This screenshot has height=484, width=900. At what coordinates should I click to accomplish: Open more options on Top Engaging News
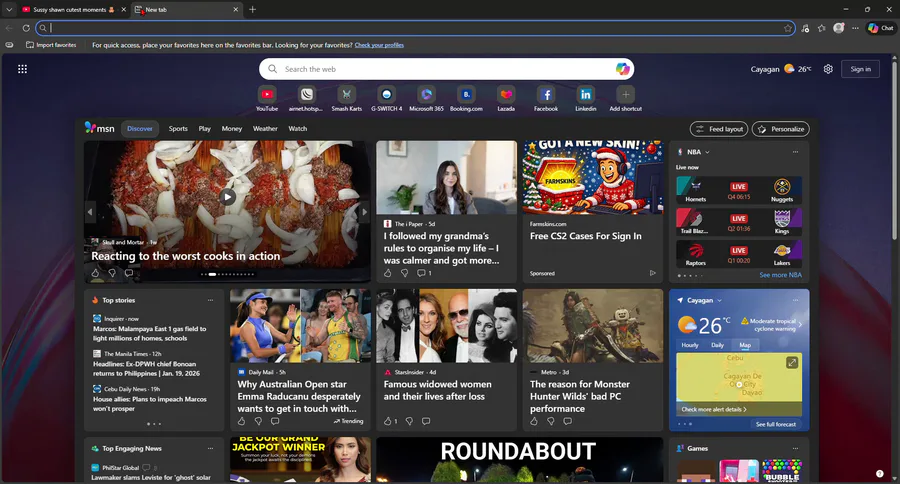(x=211, y=448)
